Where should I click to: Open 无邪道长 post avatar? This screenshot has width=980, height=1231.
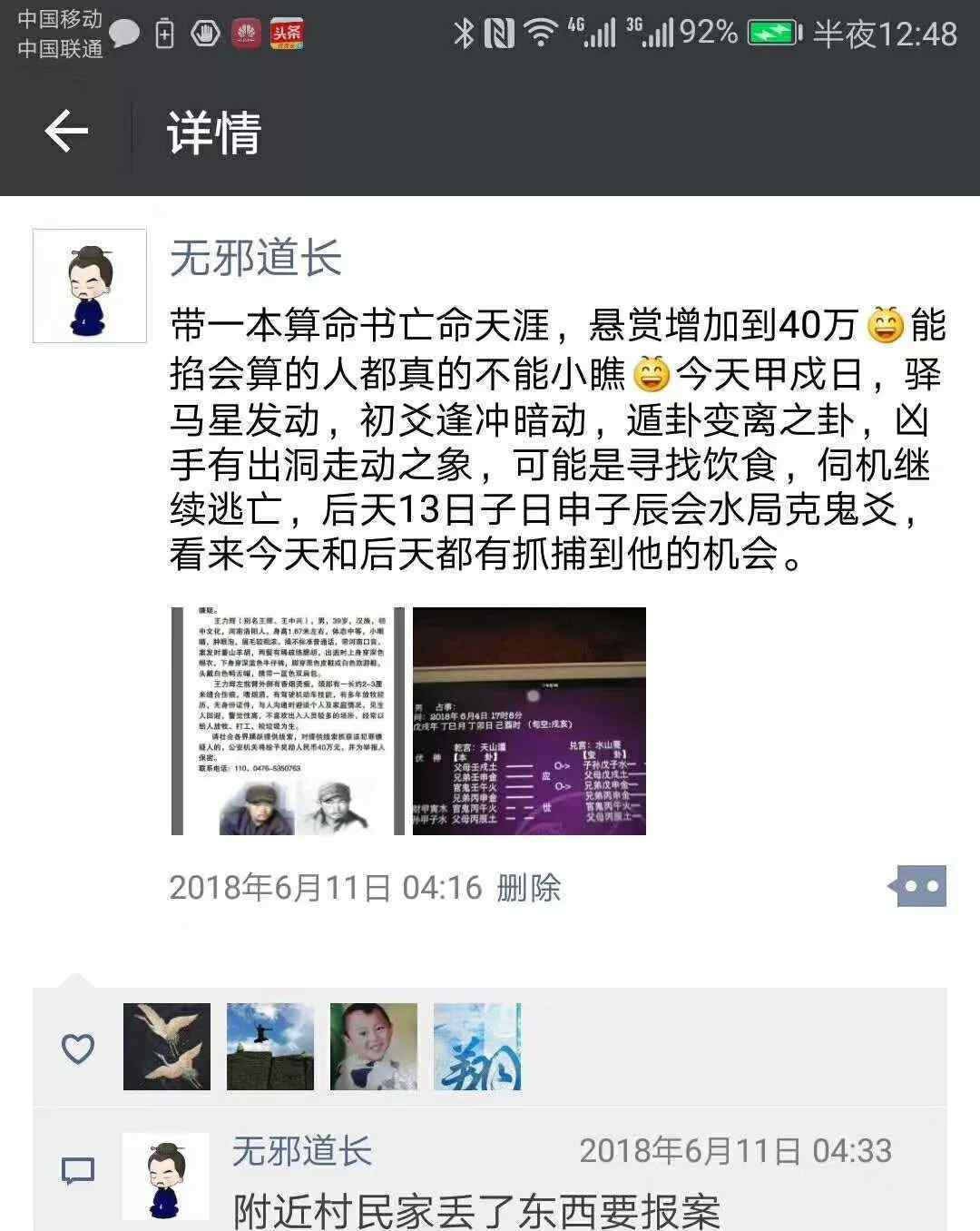(90, 286)
